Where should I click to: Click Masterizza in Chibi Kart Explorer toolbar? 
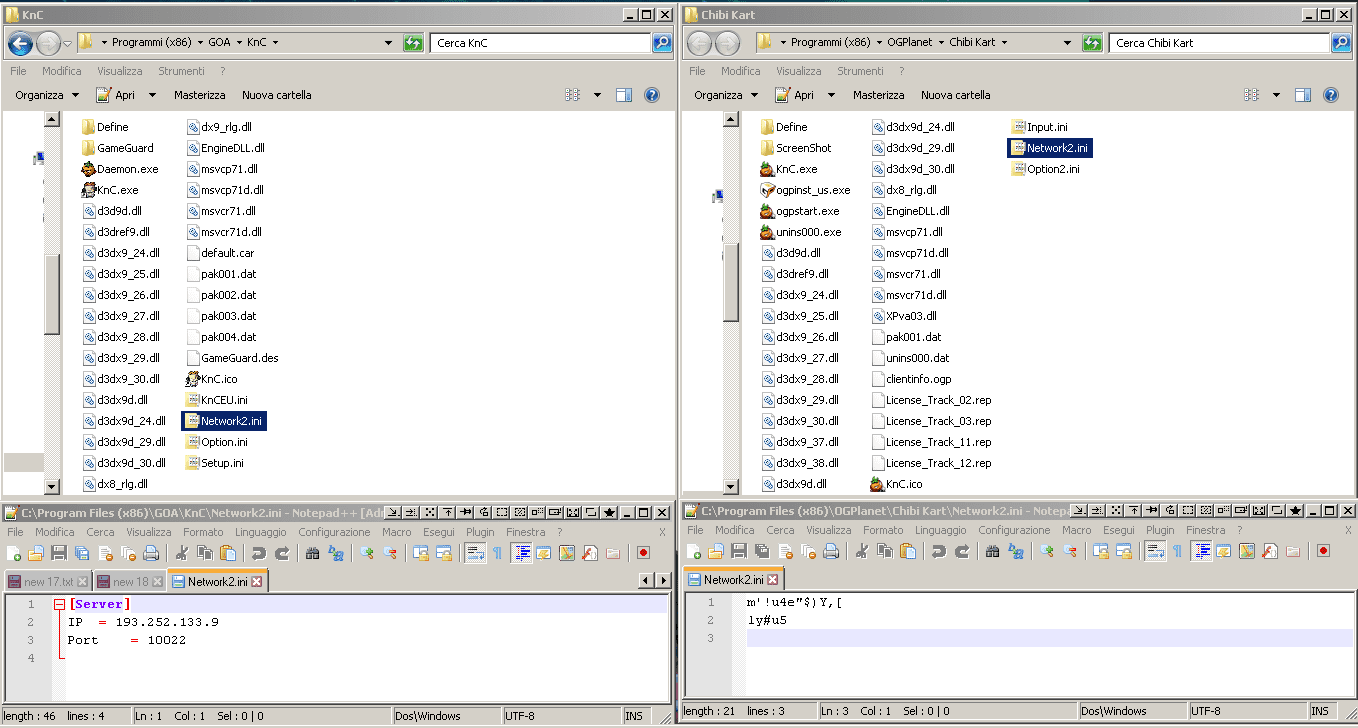click(x=879, y=95)
